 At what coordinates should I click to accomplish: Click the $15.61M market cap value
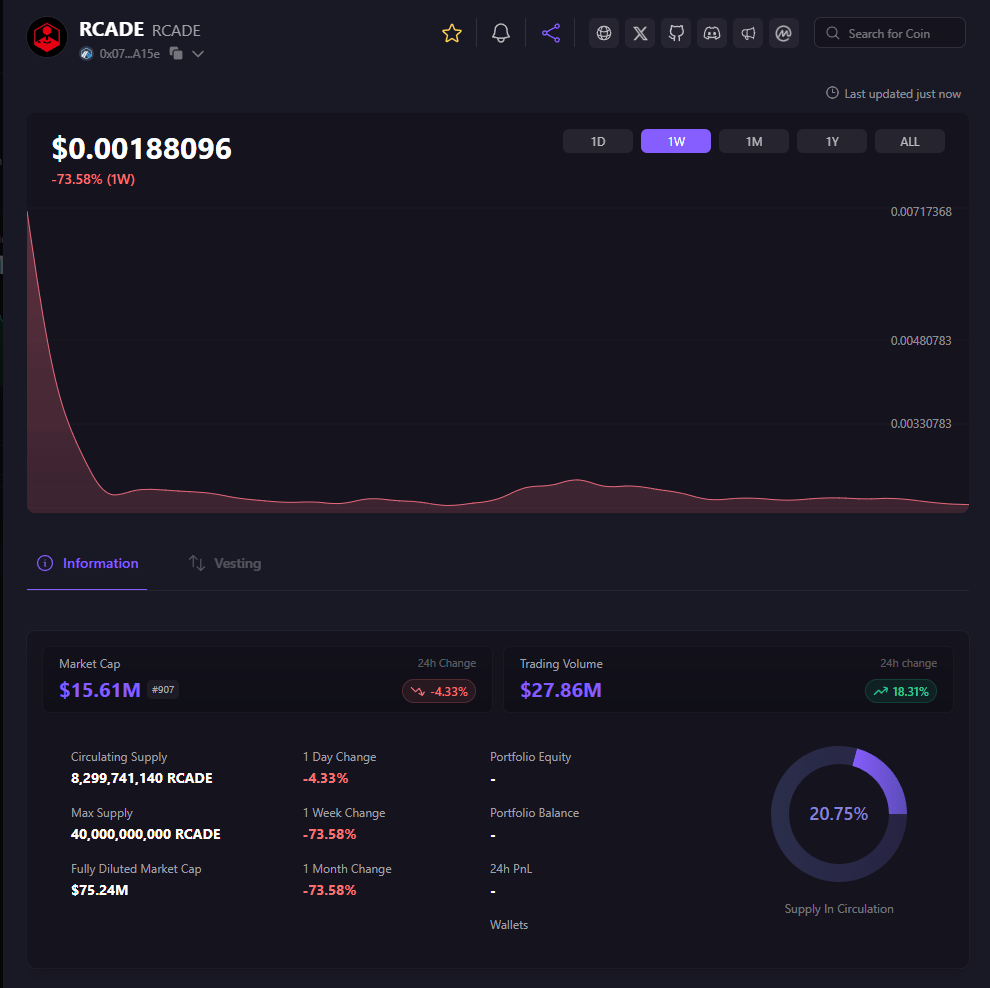point(100,690)
